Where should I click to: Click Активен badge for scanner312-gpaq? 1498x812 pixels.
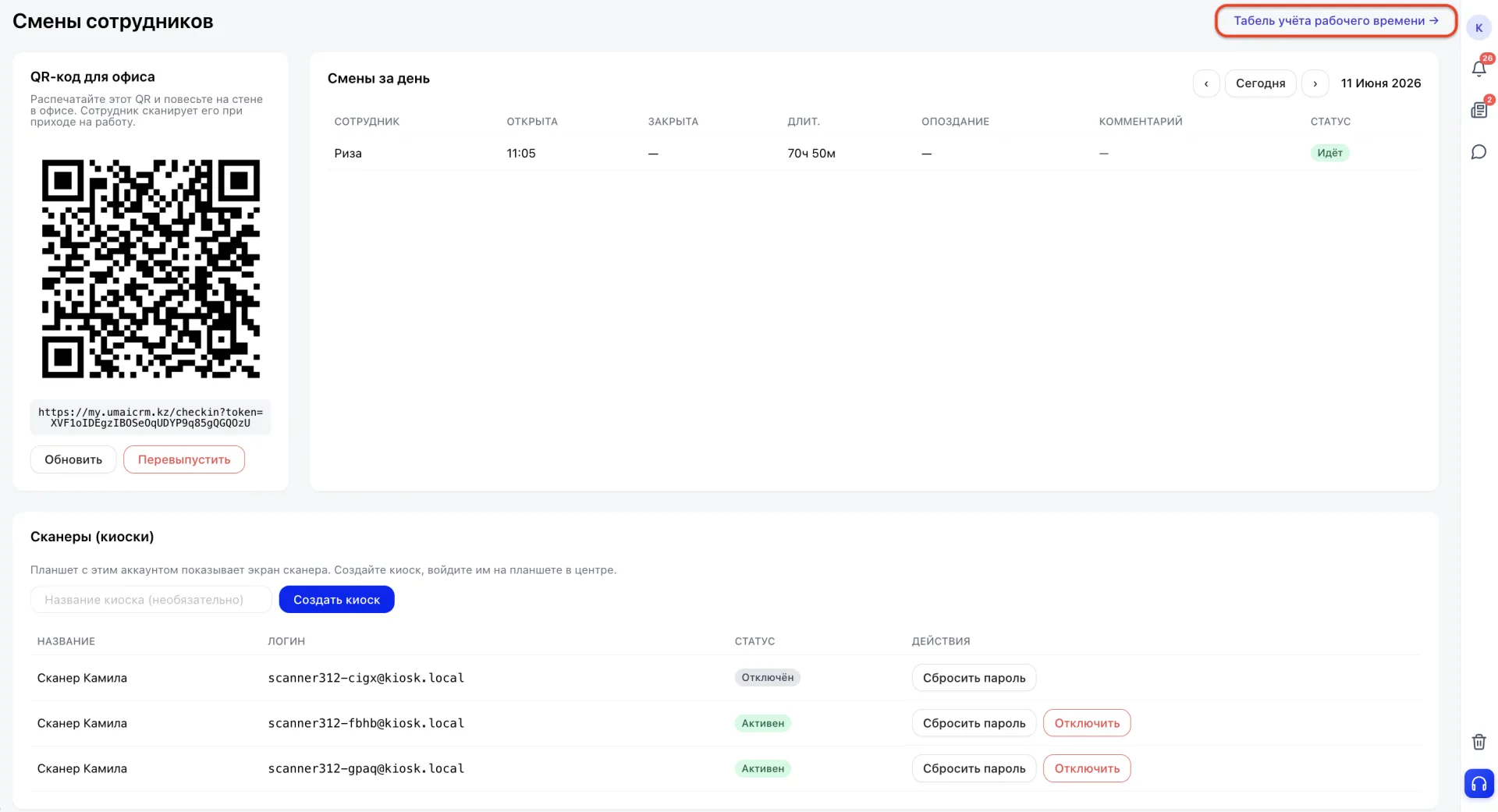(762, 768)
